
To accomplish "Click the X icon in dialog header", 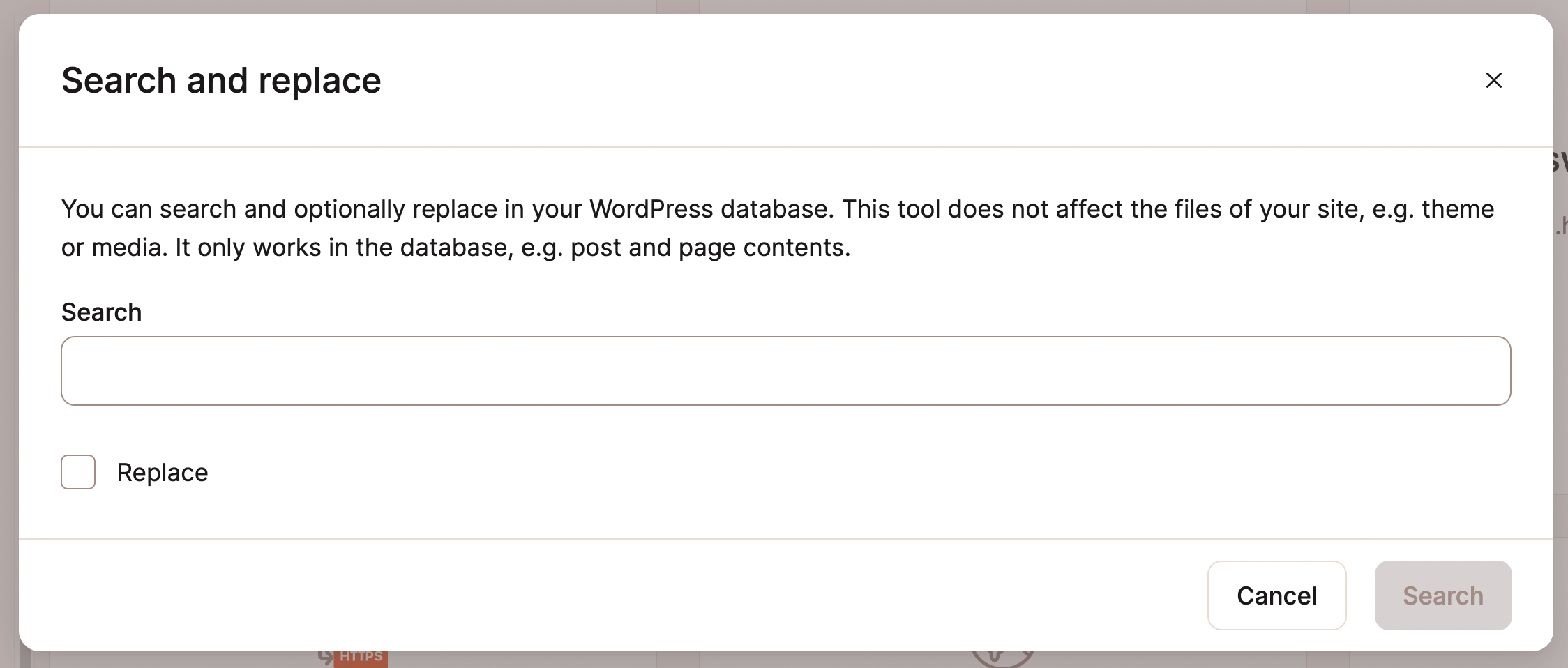I will (x=1493, y=80).
